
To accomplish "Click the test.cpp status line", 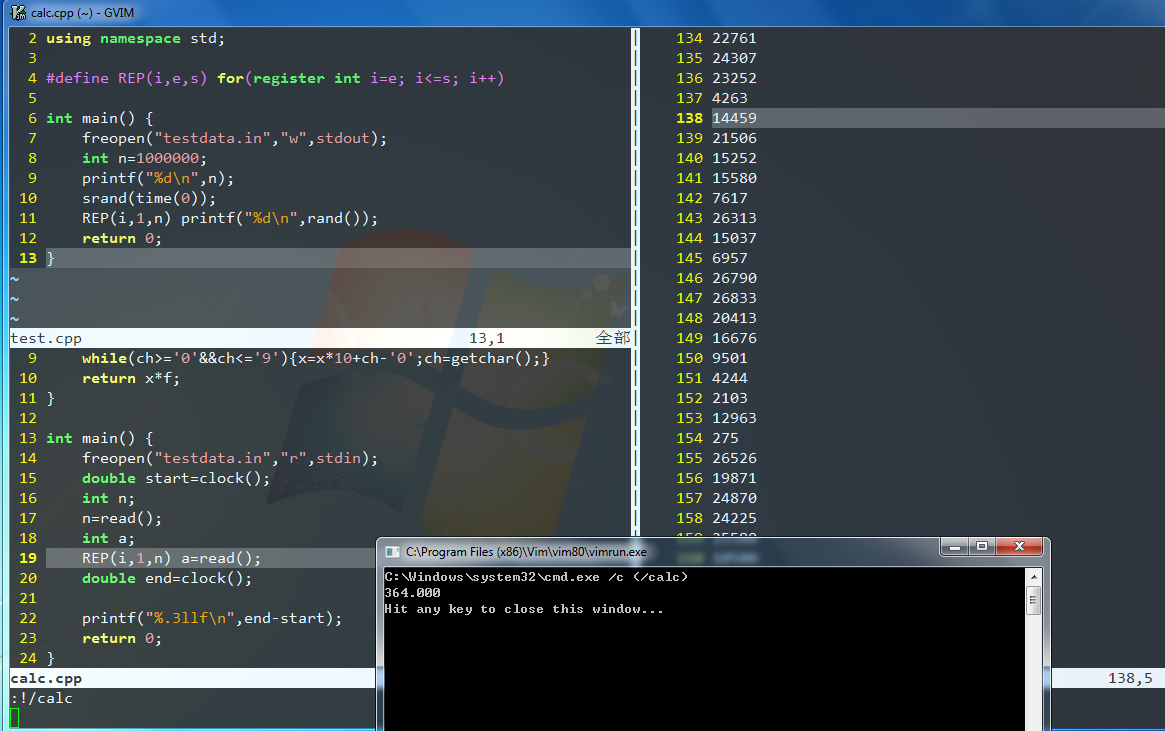I will 321,338.
